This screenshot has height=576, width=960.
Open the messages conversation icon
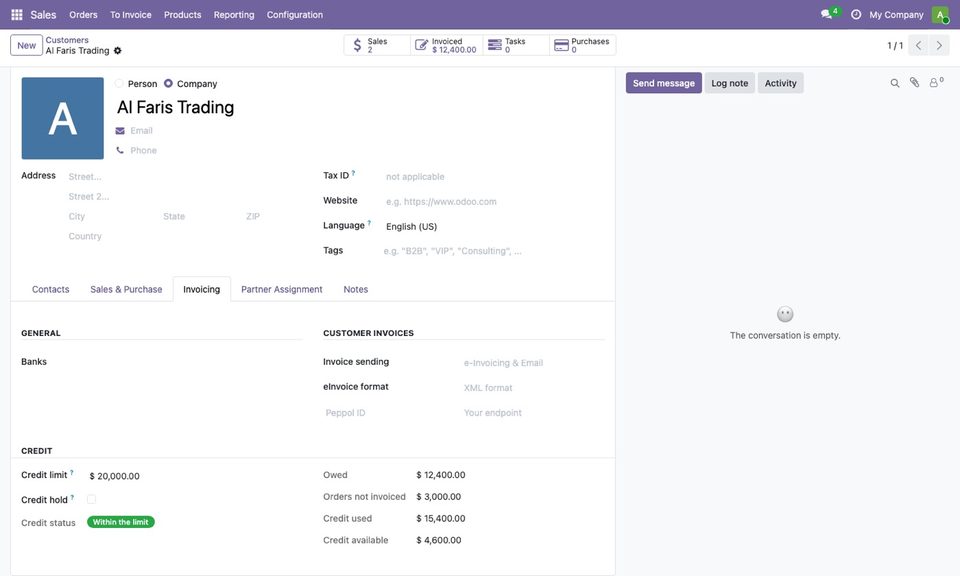pyautogui.click(x=827, y=14)
